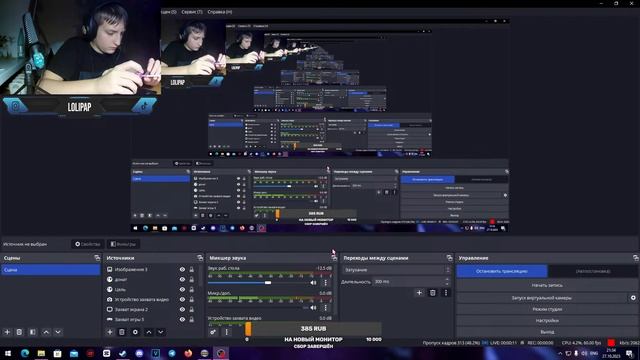Open Firefox from the taskbar
This screenshot has height=360, width=640.
(188, 353)
